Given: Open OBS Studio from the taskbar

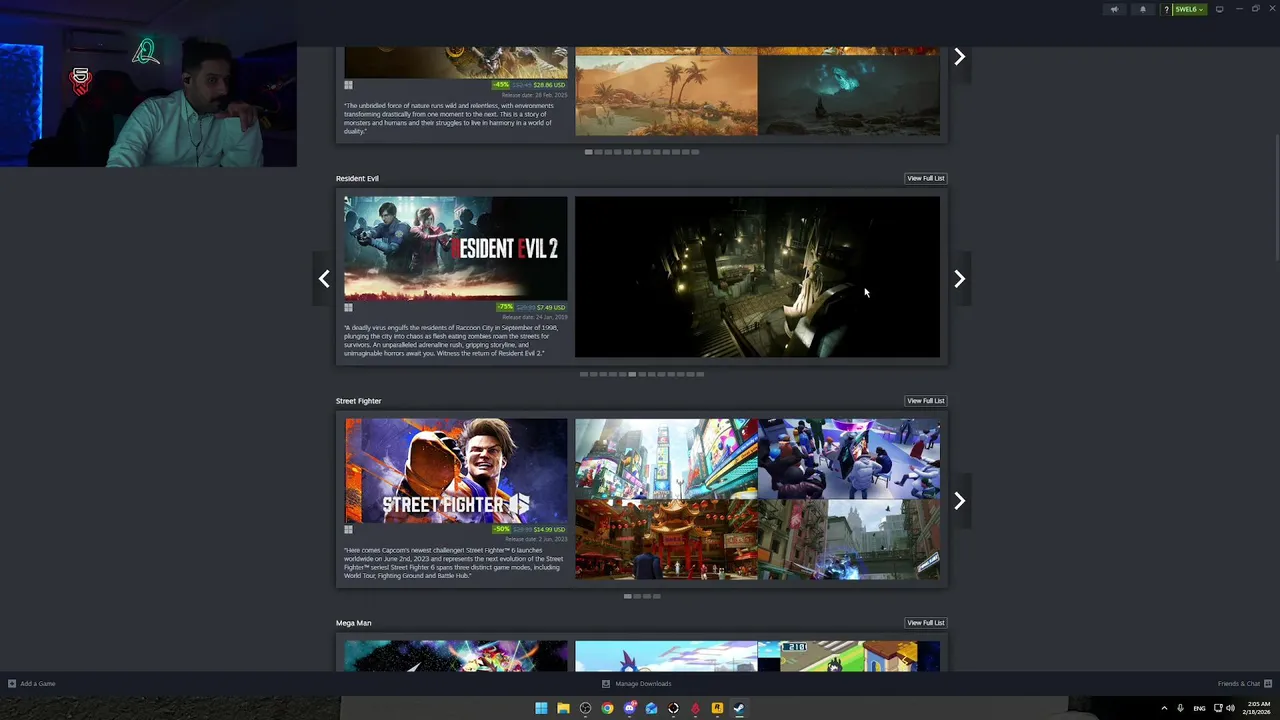Looking at the screenshot, I should (x=585, y=708).
